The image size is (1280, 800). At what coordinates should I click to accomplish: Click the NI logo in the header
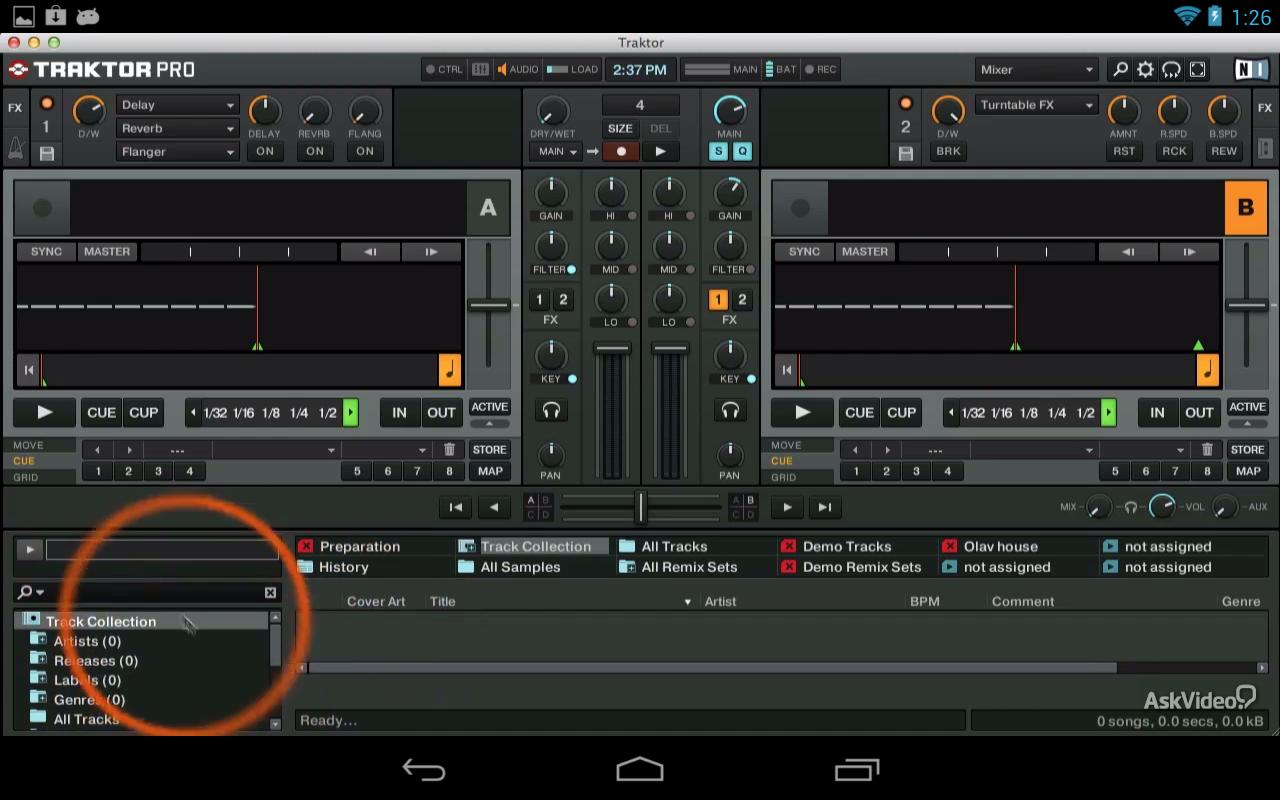tap(1251, 69)
